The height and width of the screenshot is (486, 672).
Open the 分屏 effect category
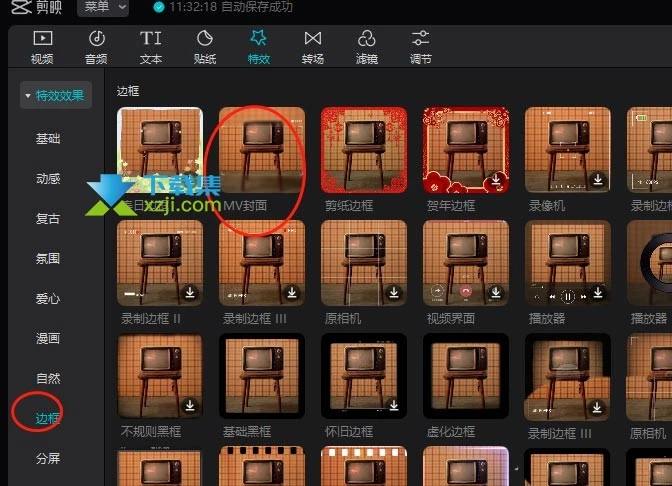point(48,459)
